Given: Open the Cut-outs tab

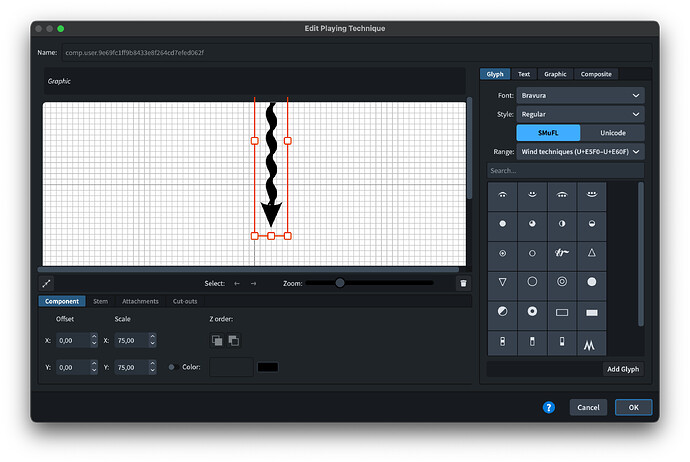Looking at the screenshot, I should tap(185, 301).
